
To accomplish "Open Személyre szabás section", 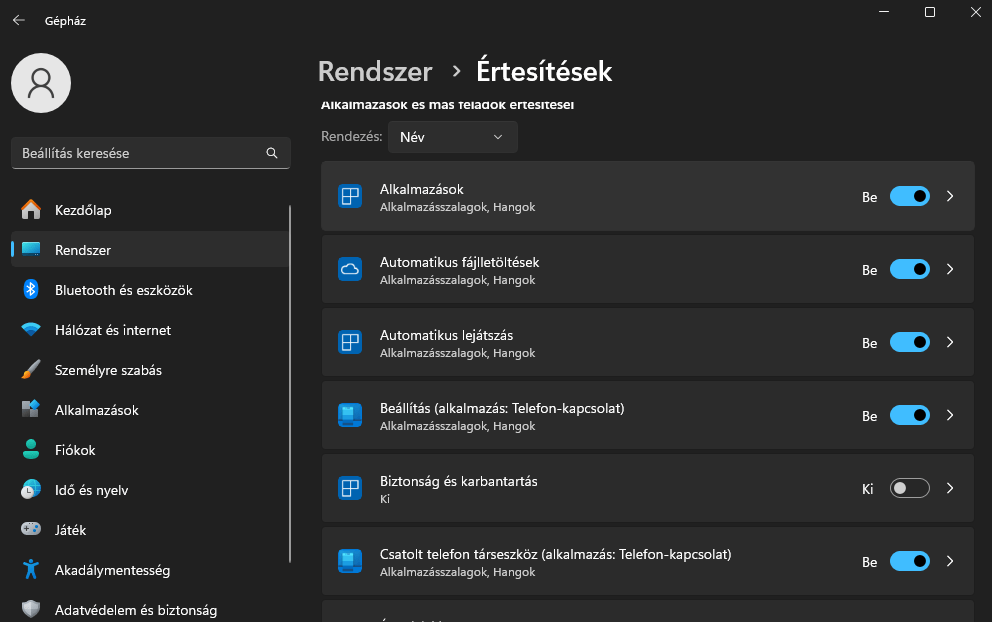I will pos(150,370).
